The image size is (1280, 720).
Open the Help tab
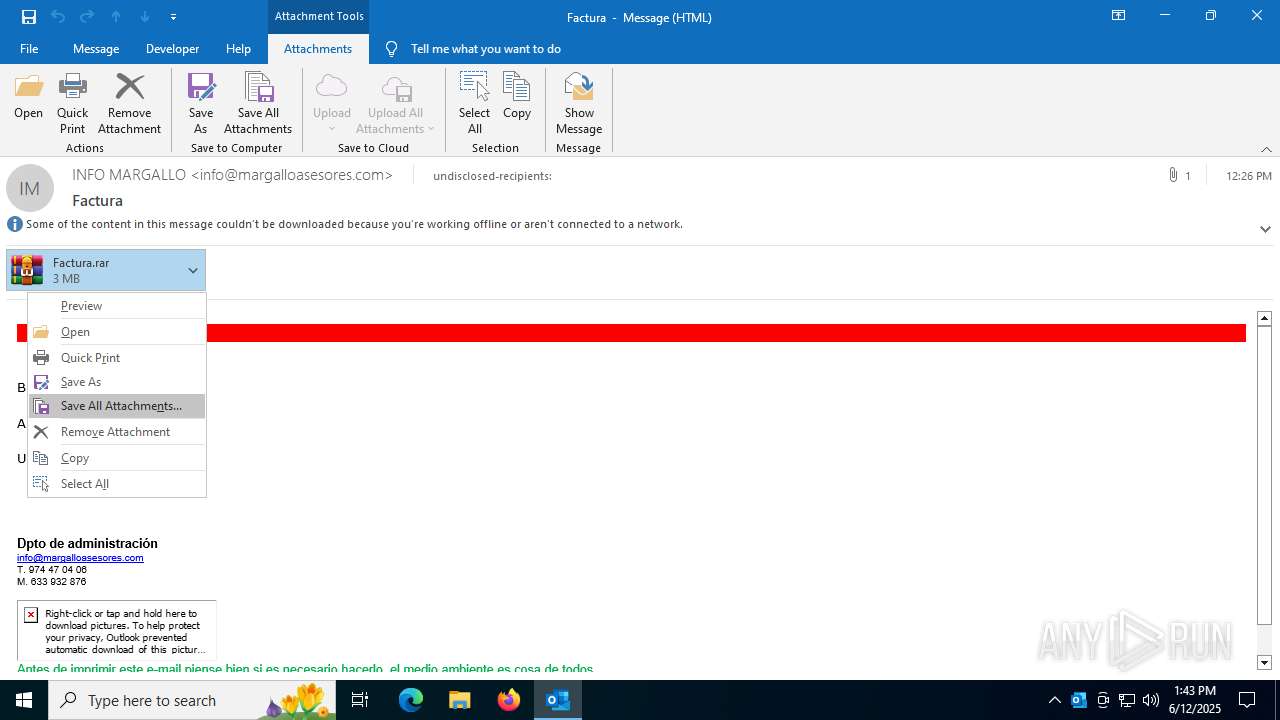[x=238, y=49]
